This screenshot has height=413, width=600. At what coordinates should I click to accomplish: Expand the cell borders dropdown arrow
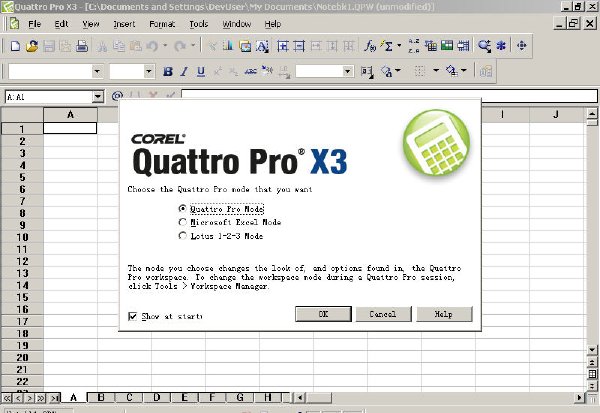(x=435, y=70)
